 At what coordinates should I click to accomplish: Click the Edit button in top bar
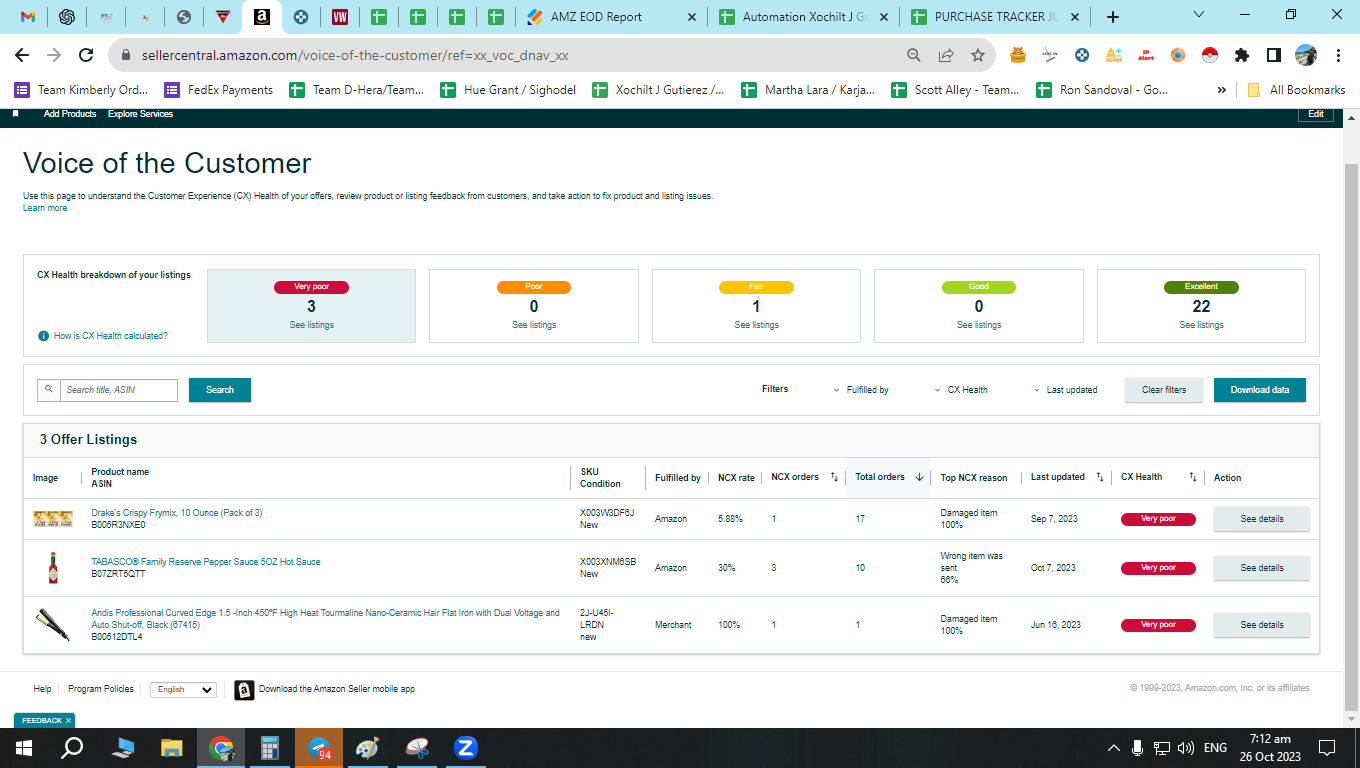coord(1316,114)
